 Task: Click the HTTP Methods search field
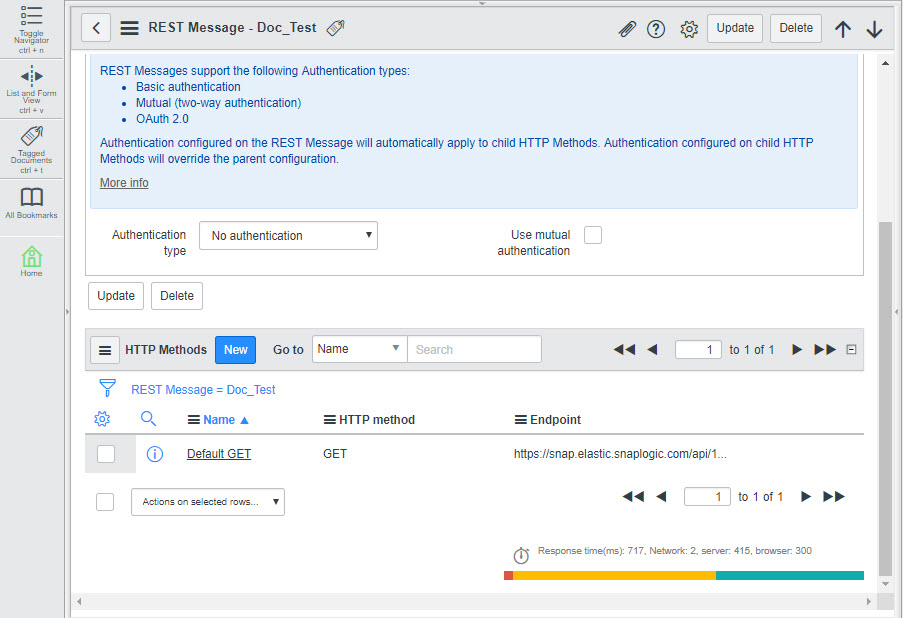point(474,350)
